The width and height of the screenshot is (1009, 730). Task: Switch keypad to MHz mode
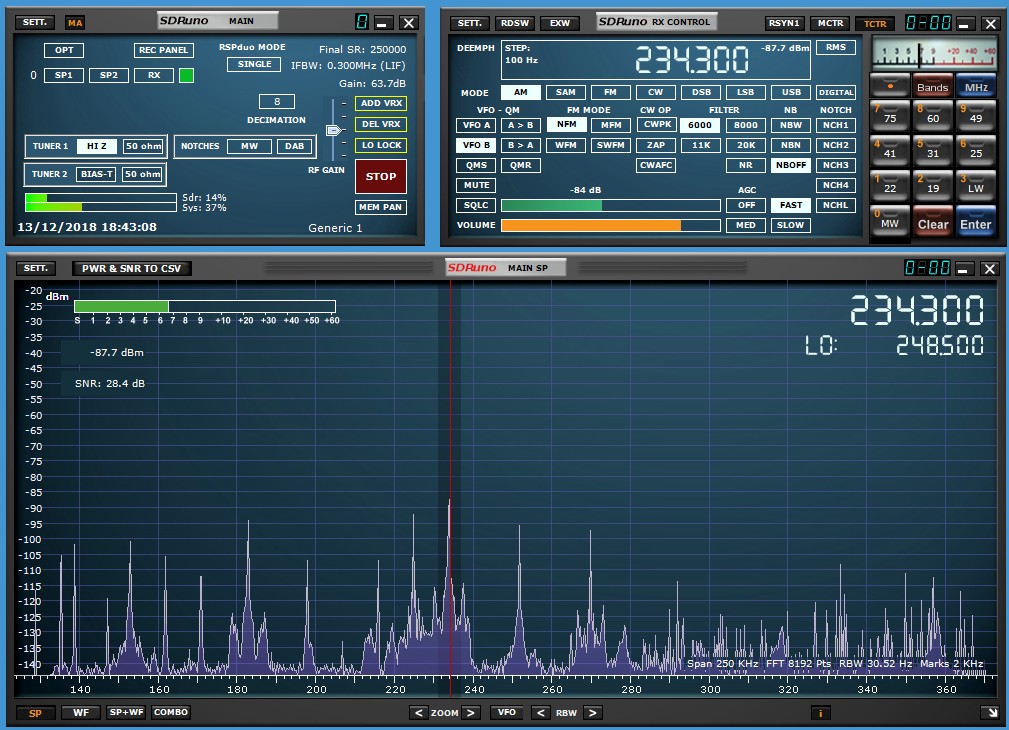coord(976,86)
